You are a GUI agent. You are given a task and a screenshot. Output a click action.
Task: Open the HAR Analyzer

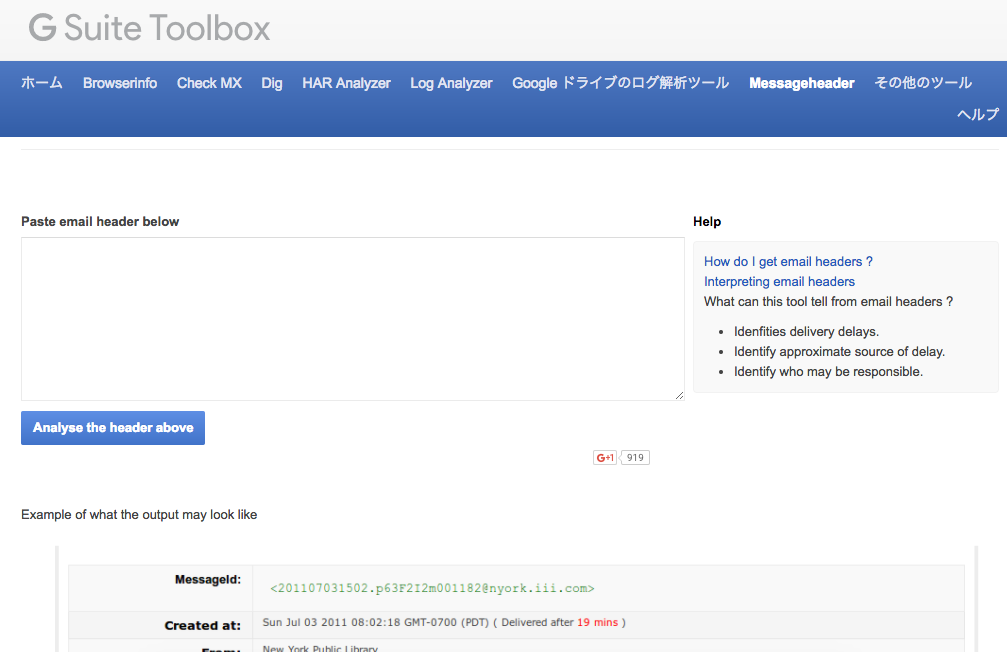pos(346,83)
